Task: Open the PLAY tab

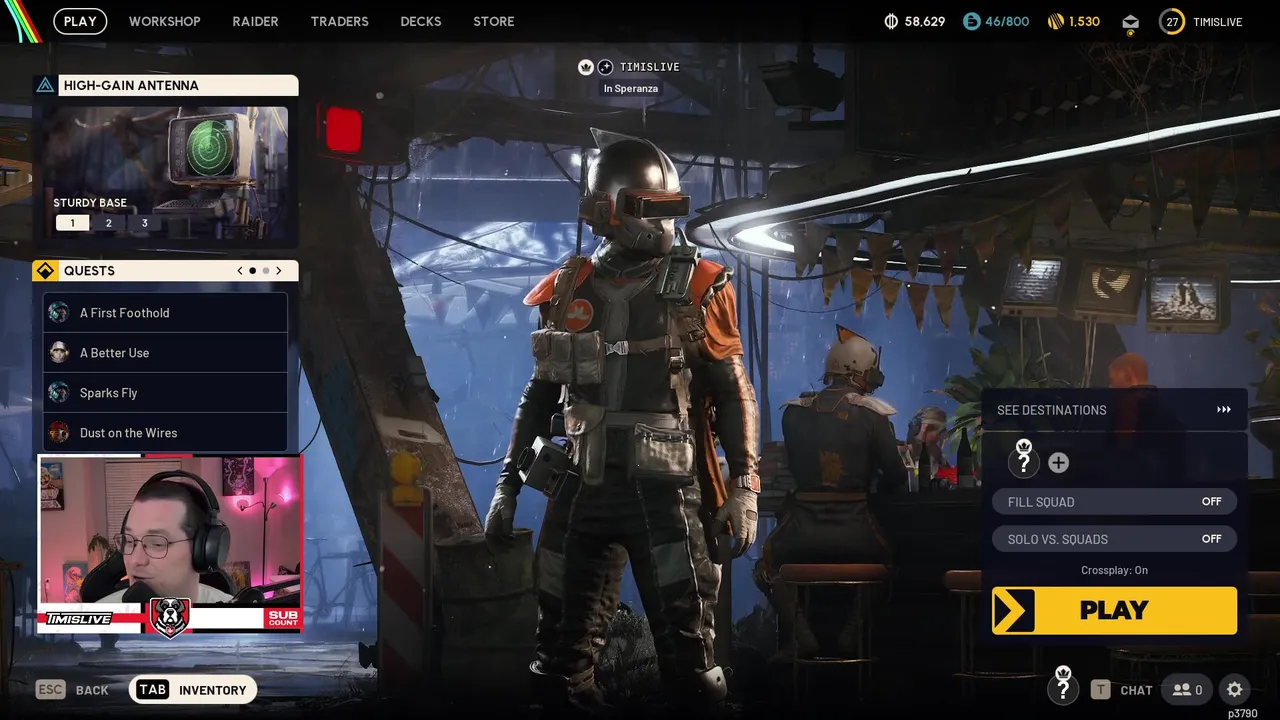Action: tap(80, 21)
